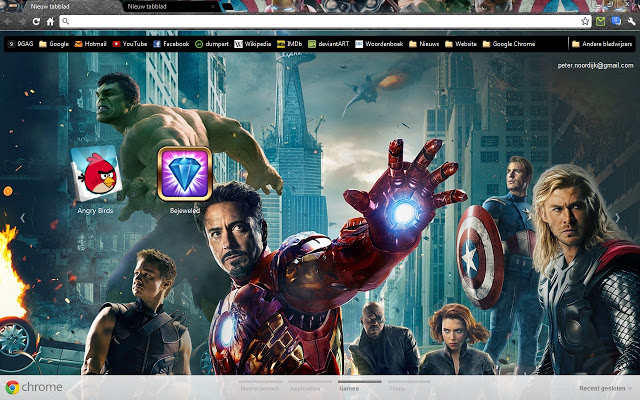640x400 pixels.
Task: Expand the Andere bladwijzers folder
Action: coord(602,44)
